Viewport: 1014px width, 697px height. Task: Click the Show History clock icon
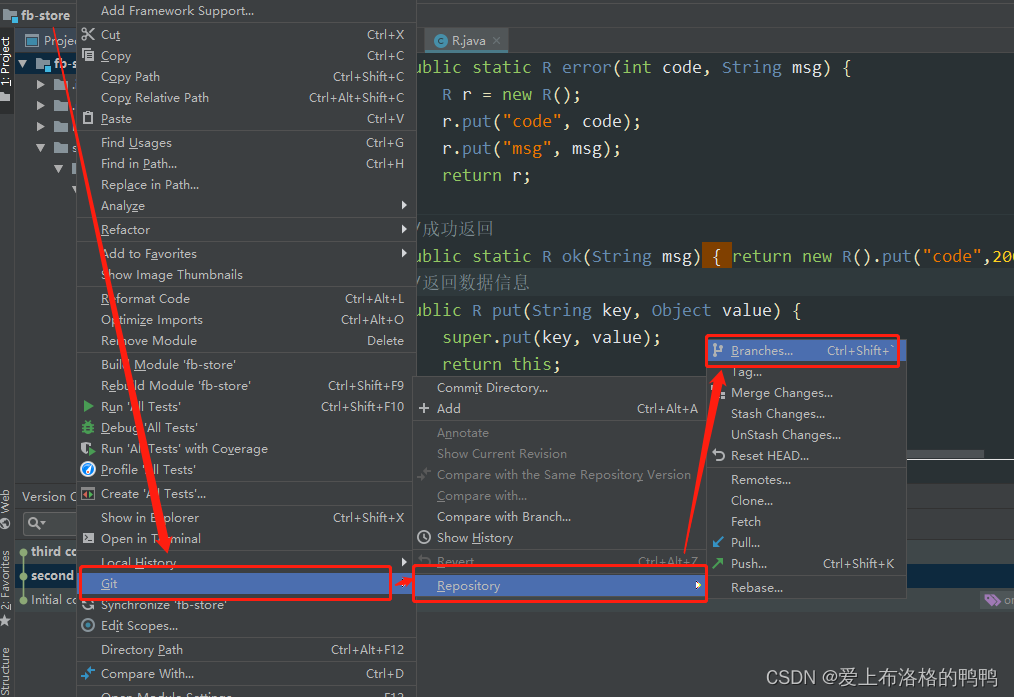point(424,537)
